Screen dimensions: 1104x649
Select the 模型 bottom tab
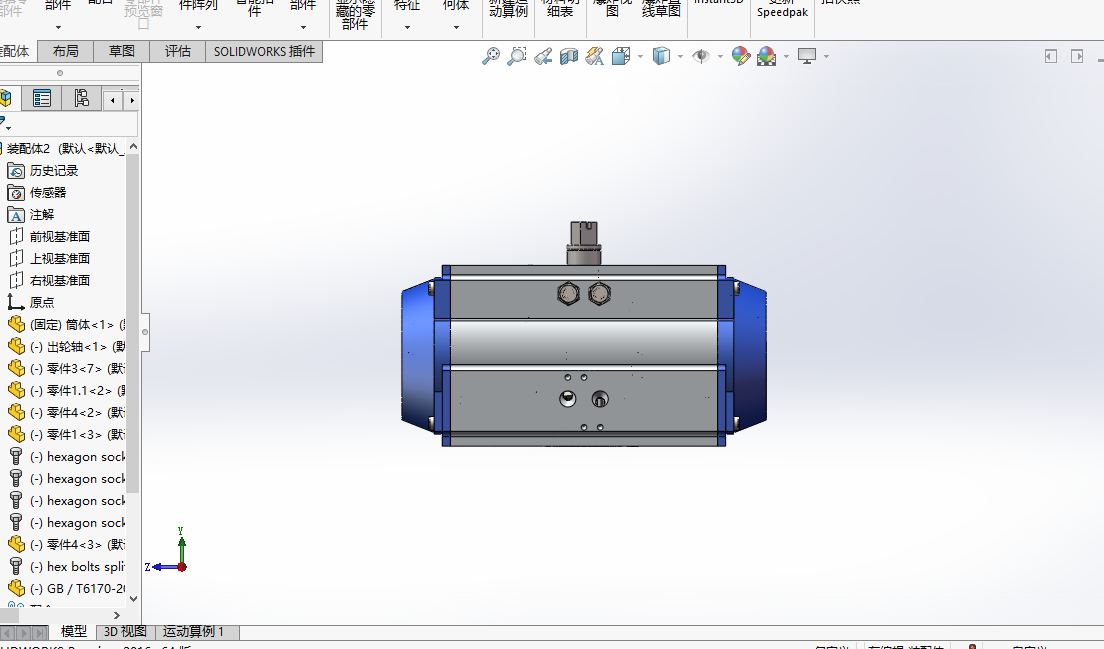[x=74, y=631]
